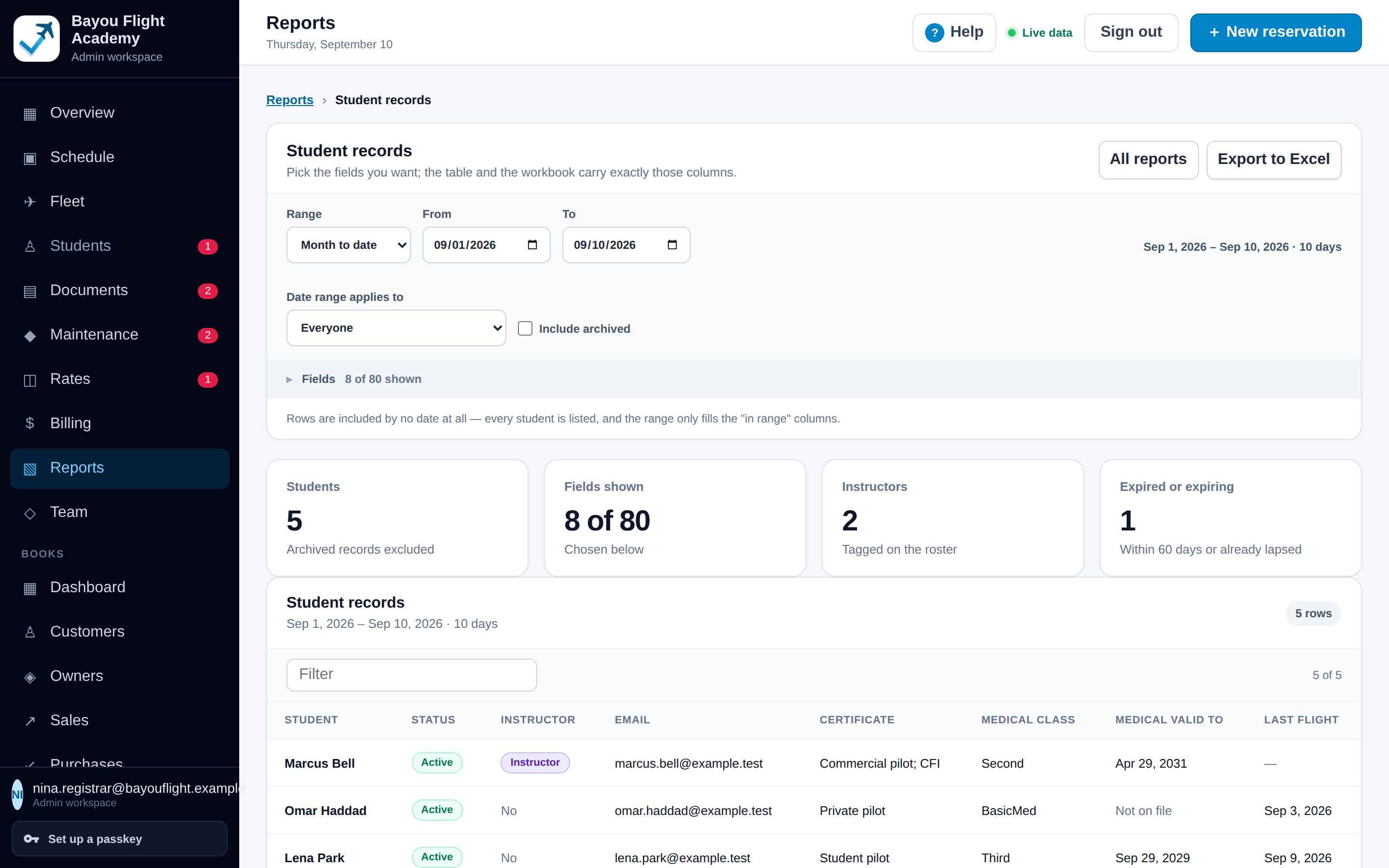Click the Apr 29, 2031 medical date
This screenshot has width=1389, height=868.
coord(1151,763)
